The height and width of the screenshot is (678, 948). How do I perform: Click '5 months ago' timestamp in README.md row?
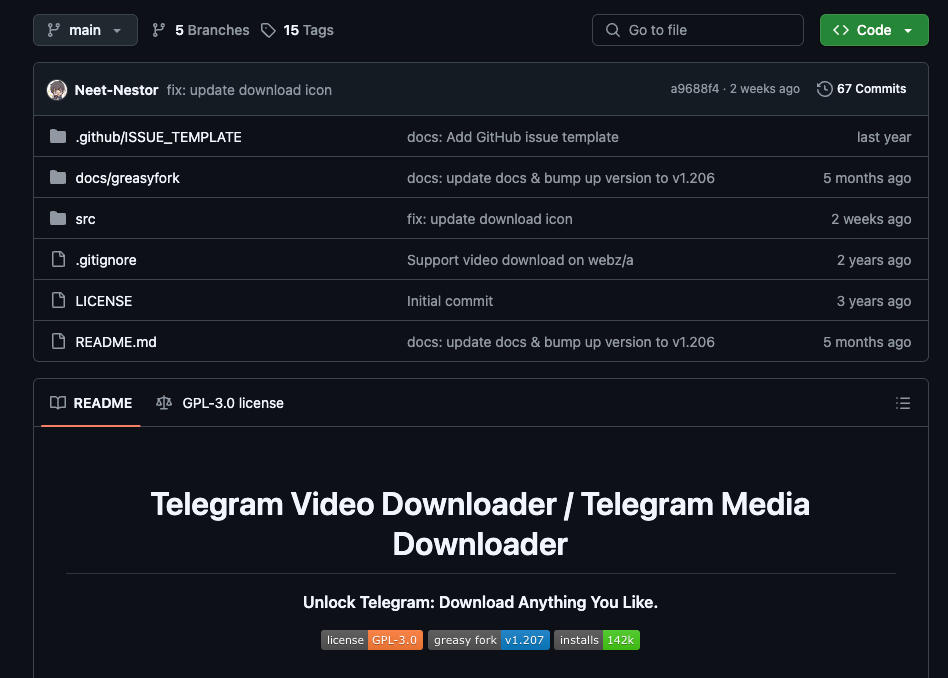click(867, 342)
